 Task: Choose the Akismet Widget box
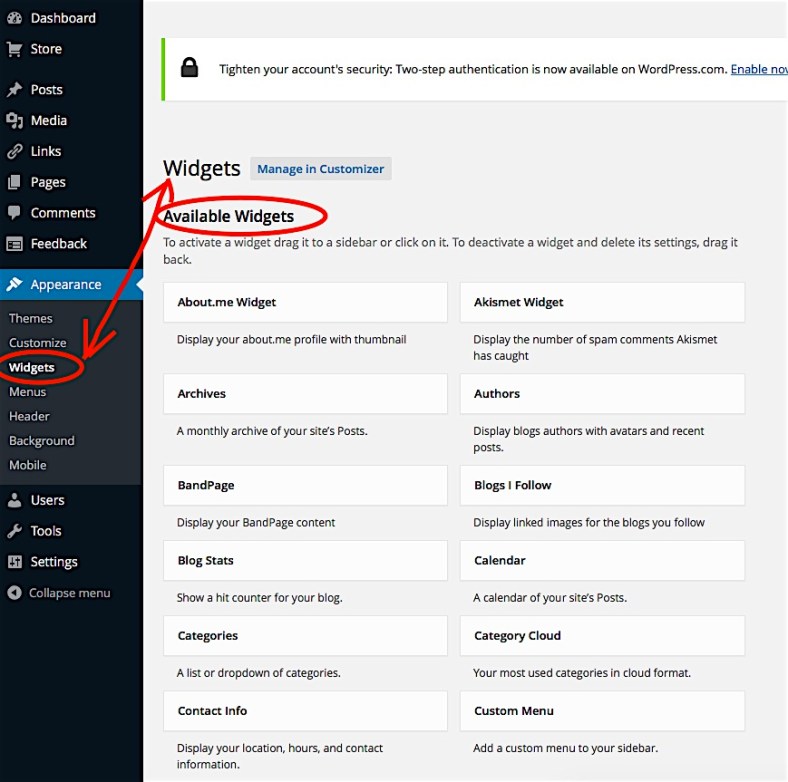[601, 302]
